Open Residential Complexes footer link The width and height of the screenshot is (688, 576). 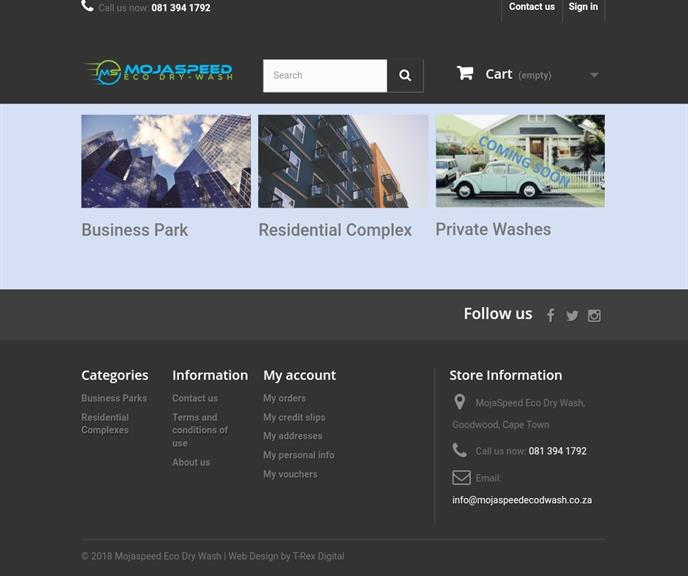105,423
